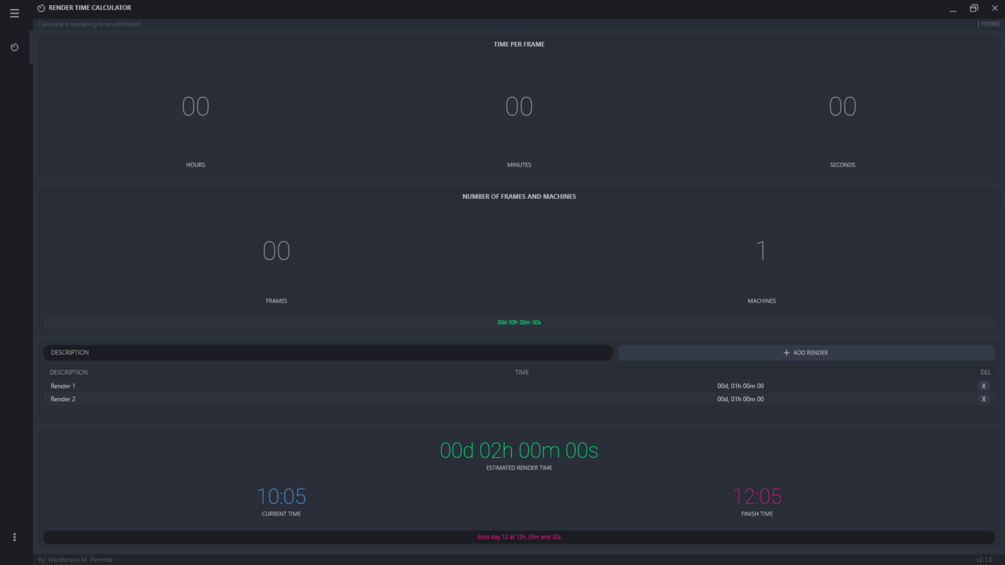Image resolution: width=1005 pixels, height=565 pixels.
Task: Set the Minutes value field
Action: pos(519,106)
